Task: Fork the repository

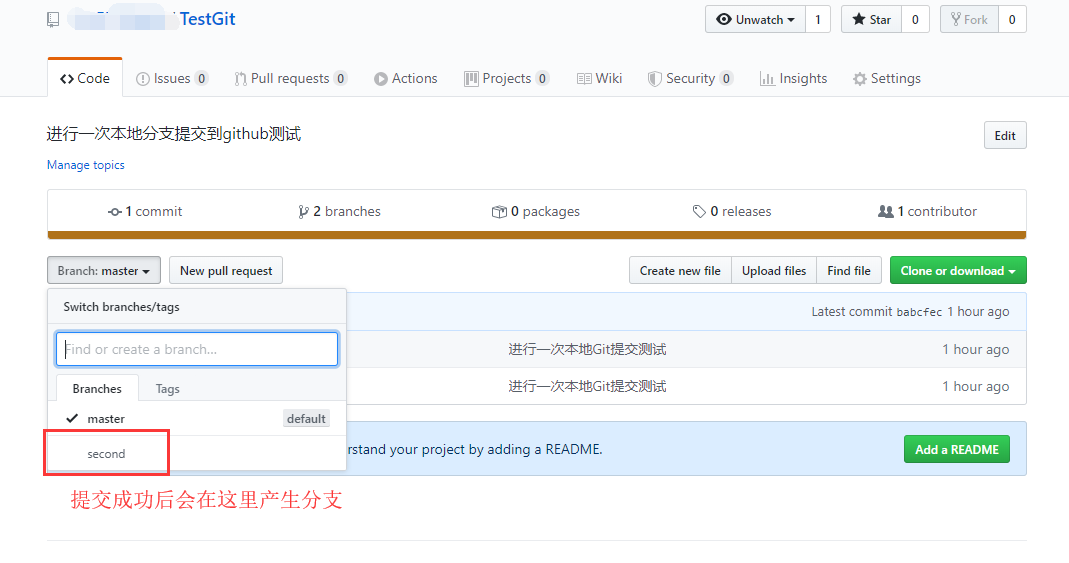Action: [x=969, y=20]
